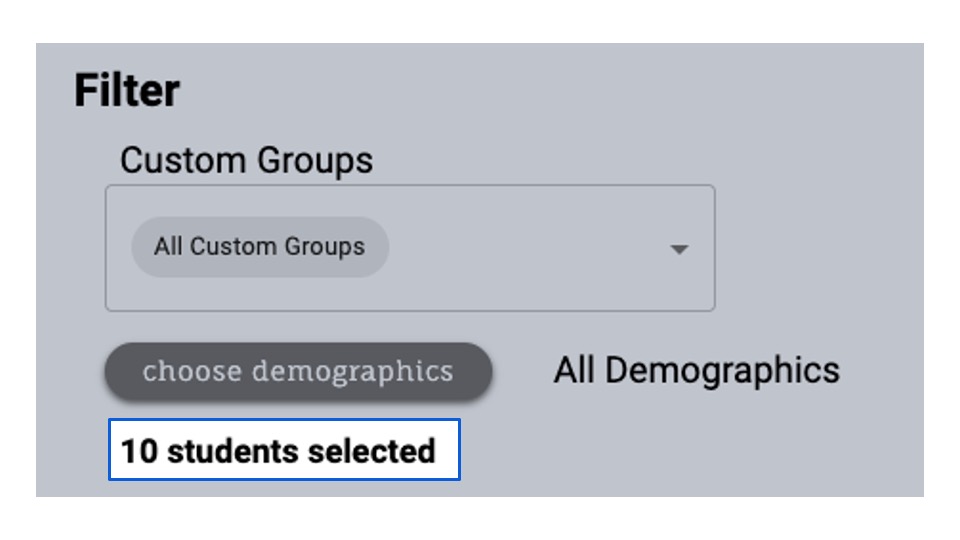Expand the group list via caret icon

[x=679, y=249]
